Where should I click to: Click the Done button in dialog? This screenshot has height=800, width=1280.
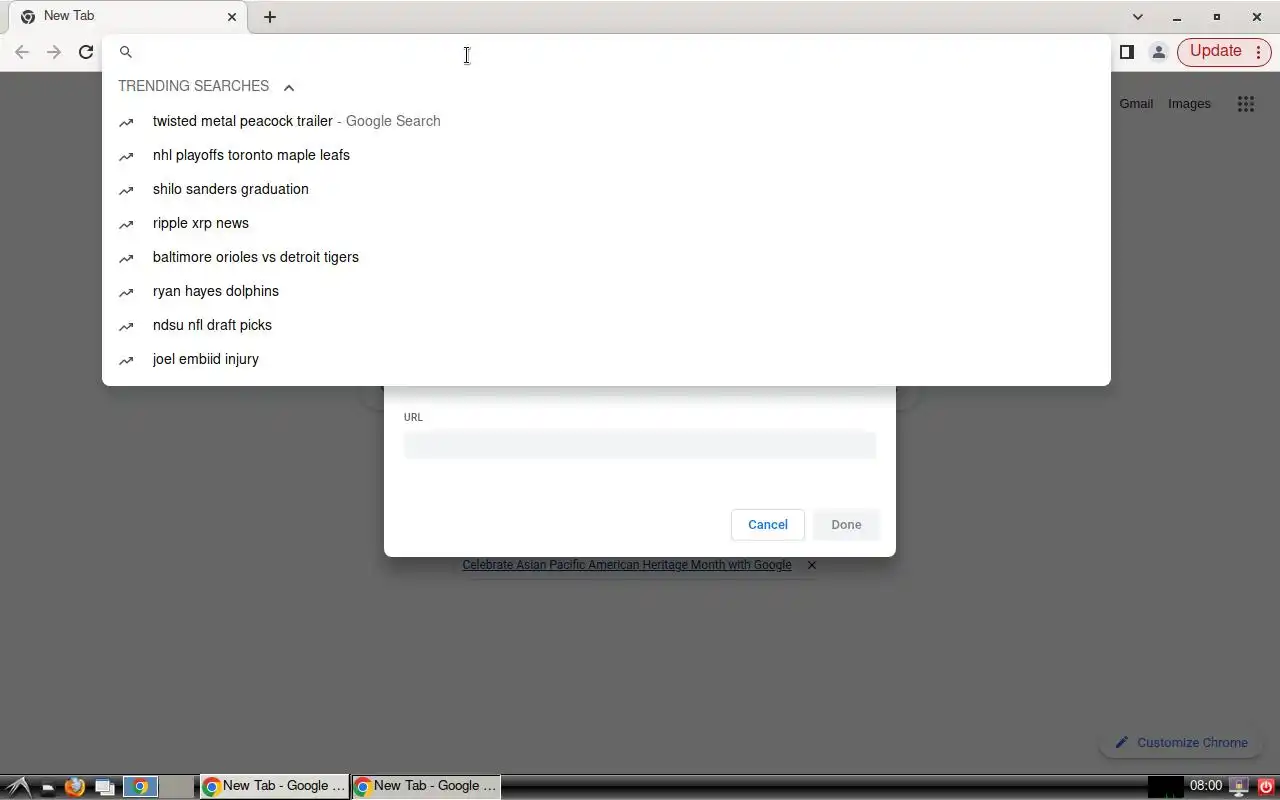coord(846,525)
